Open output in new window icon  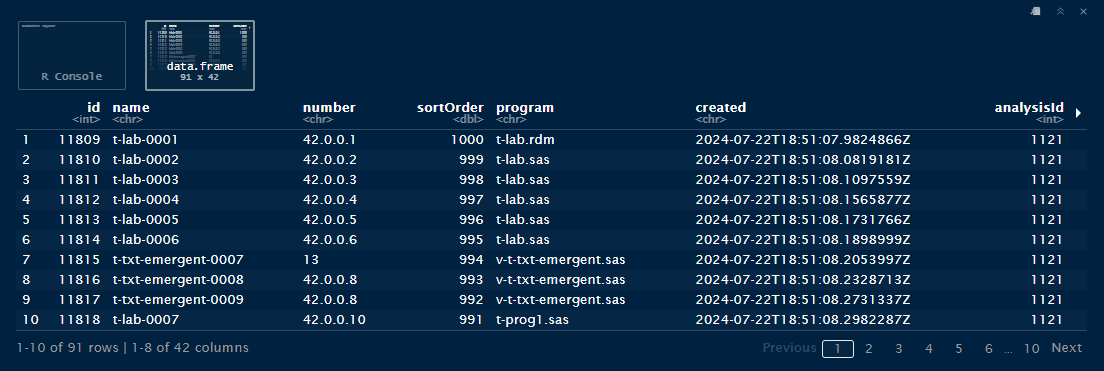(1036, 11)
